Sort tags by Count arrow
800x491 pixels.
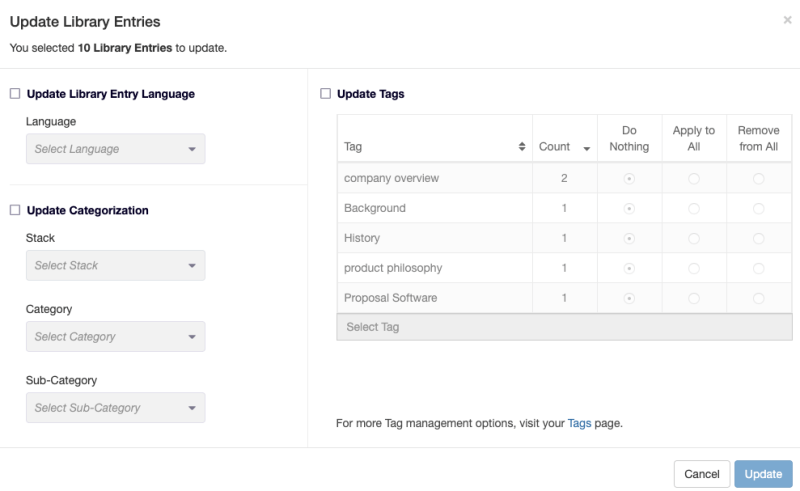tap(587, 147)
